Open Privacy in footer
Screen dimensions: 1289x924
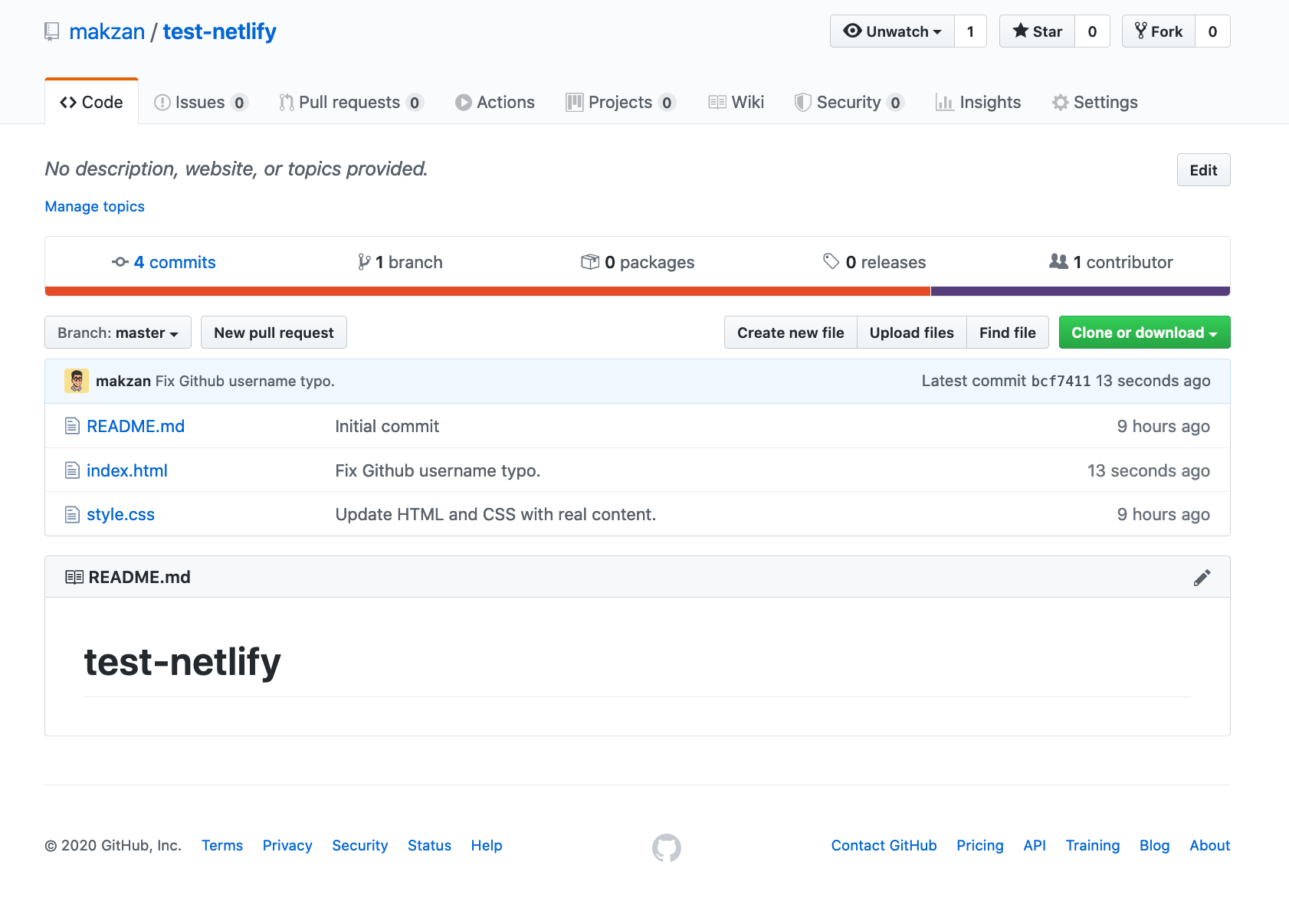(x=287, y=845)
